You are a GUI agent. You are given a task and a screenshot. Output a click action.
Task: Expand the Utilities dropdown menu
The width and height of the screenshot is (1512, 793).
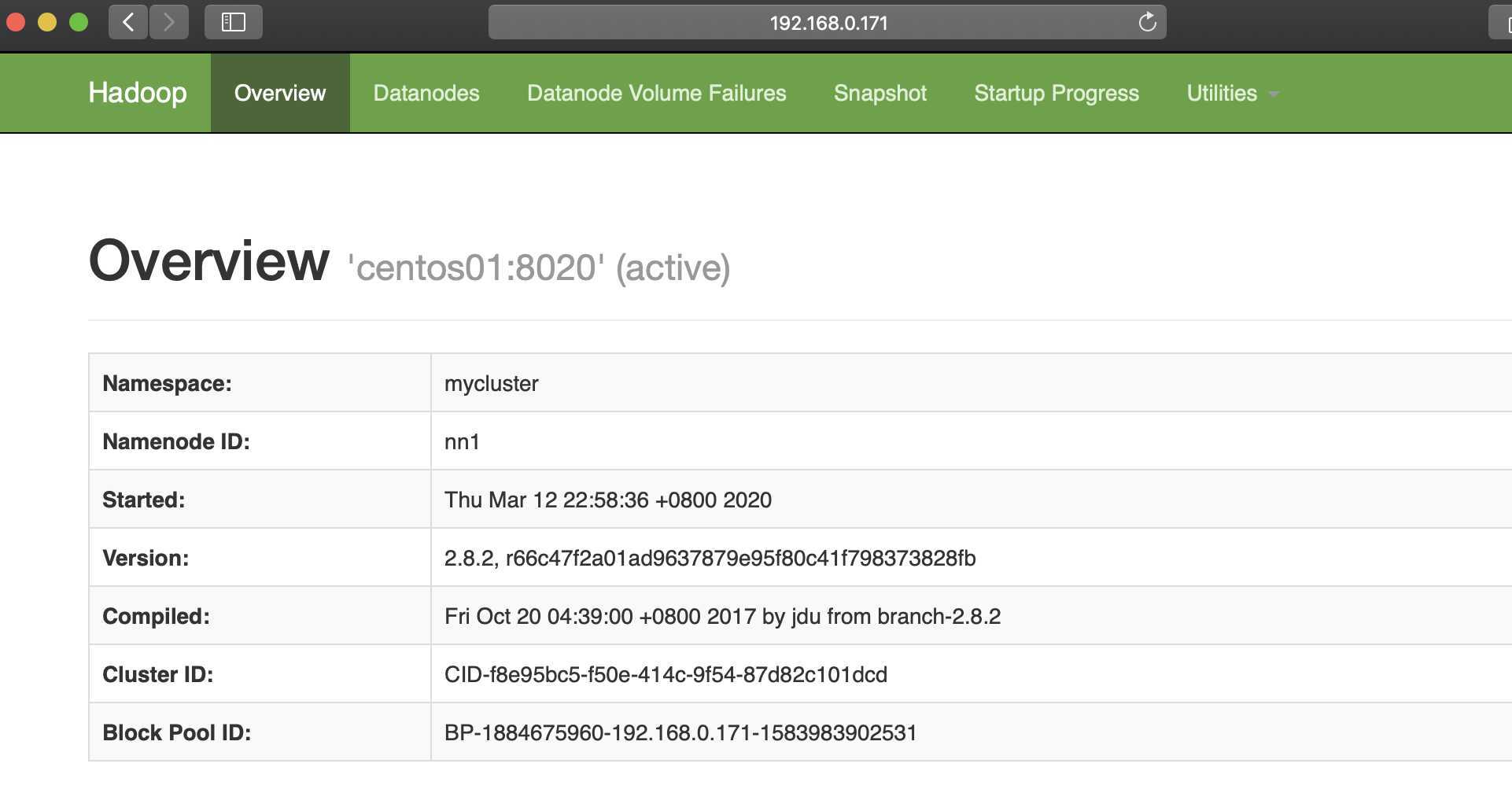click(1232, 93)
